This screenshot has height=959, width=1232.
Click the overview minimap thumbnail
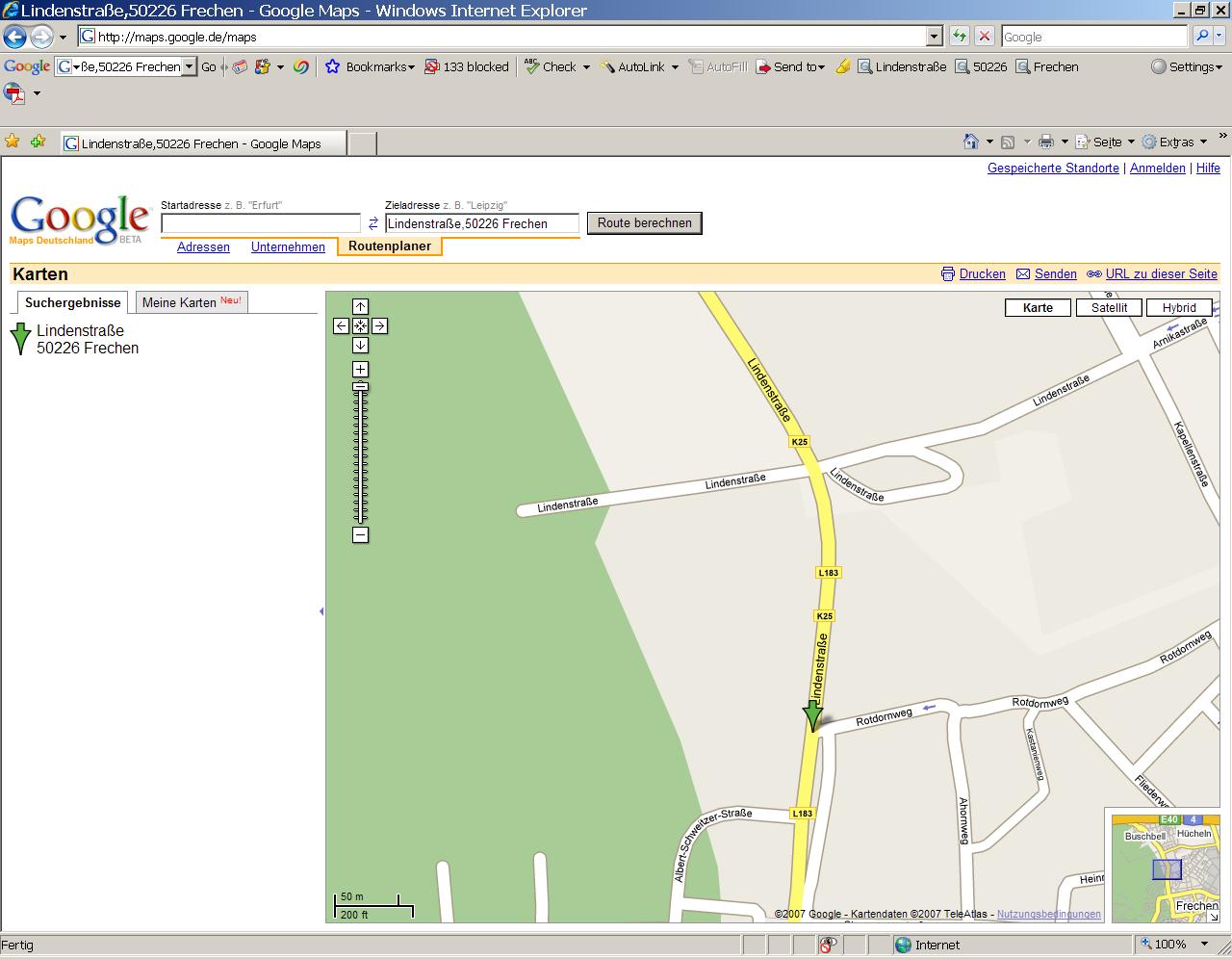point(1165,868)
